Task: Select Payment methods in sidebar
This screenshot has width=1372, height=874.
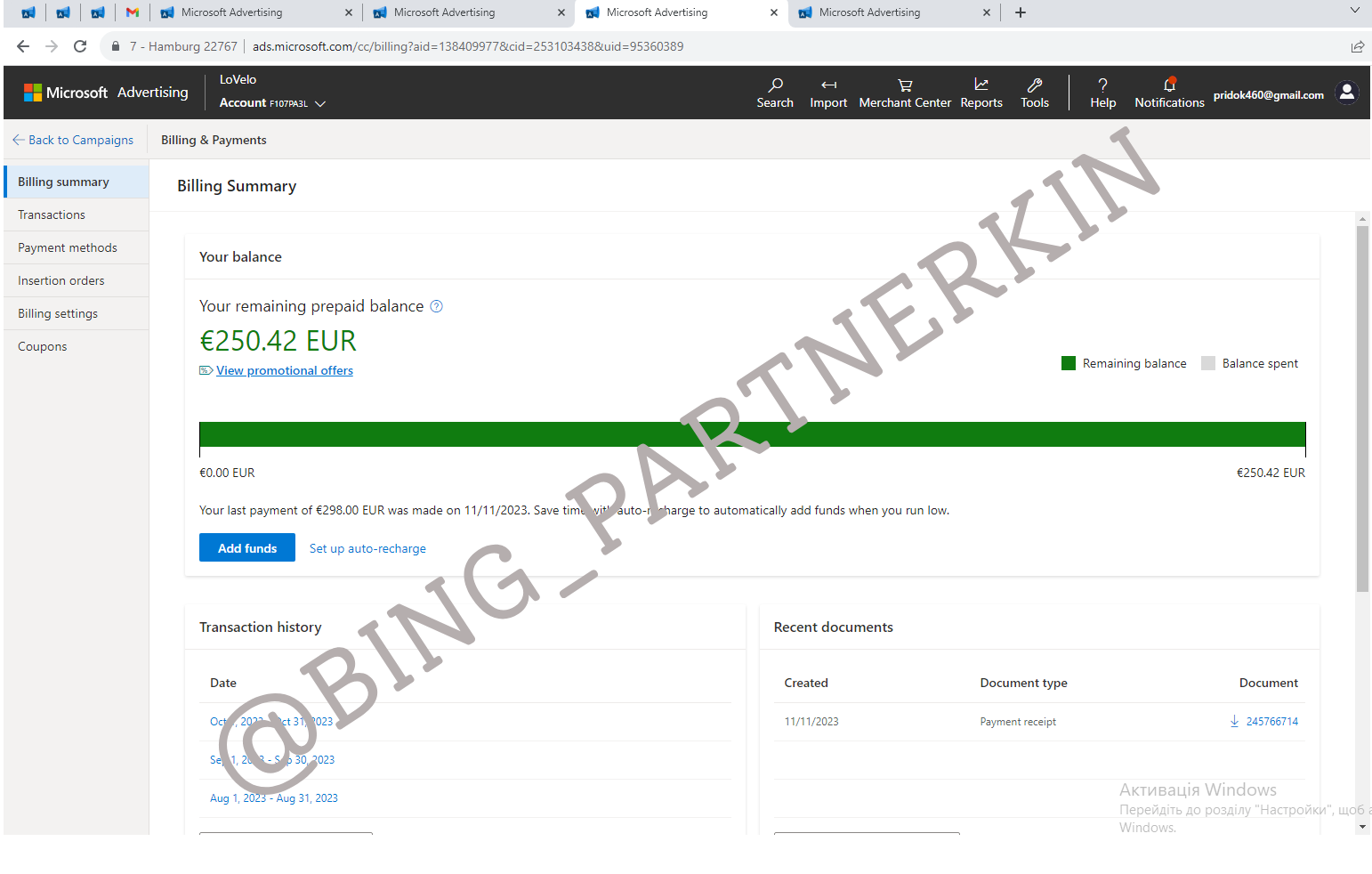Action: coord(68,247)
